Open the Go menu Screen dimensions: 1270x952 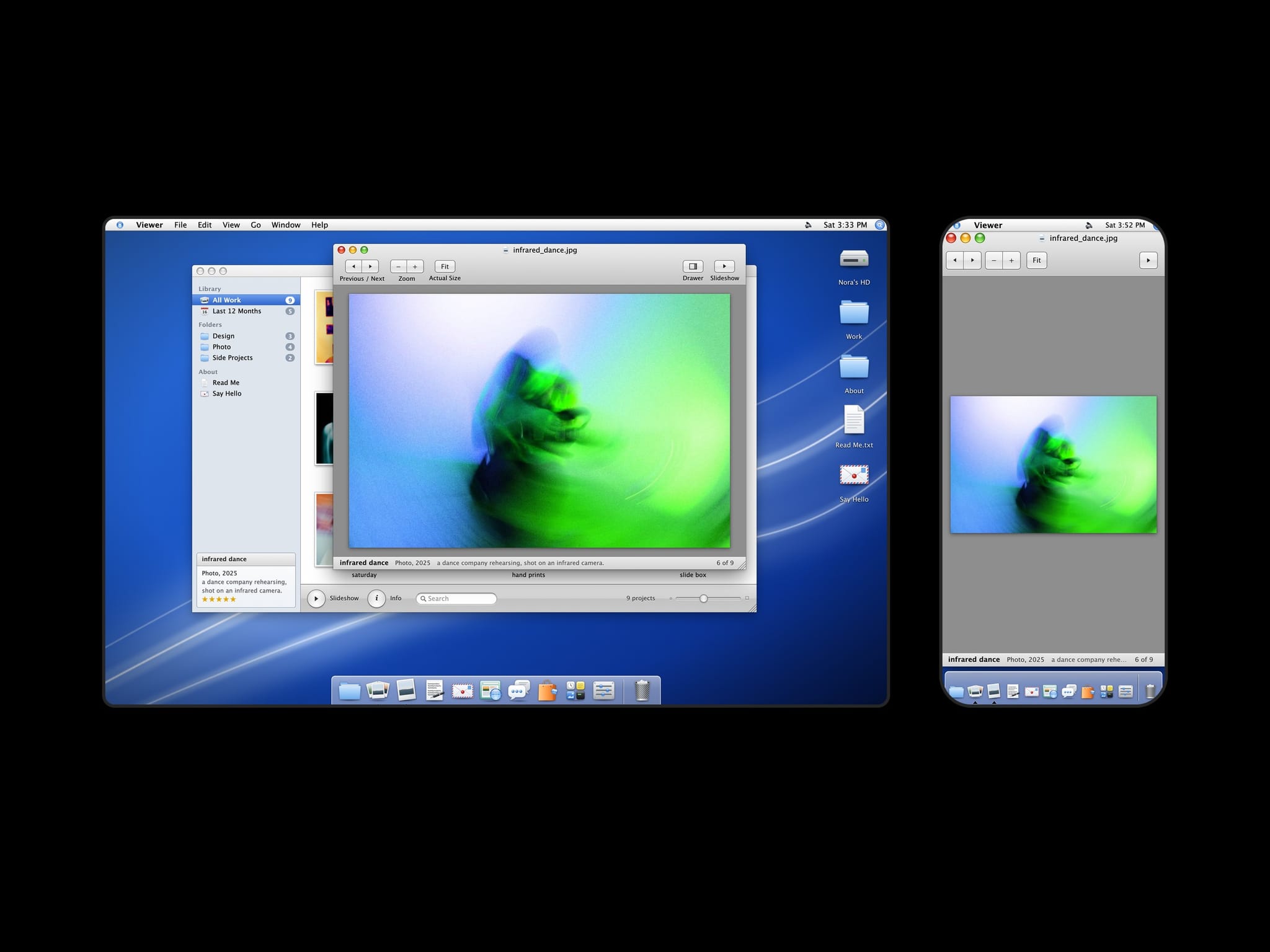click(x=255, y=225)
